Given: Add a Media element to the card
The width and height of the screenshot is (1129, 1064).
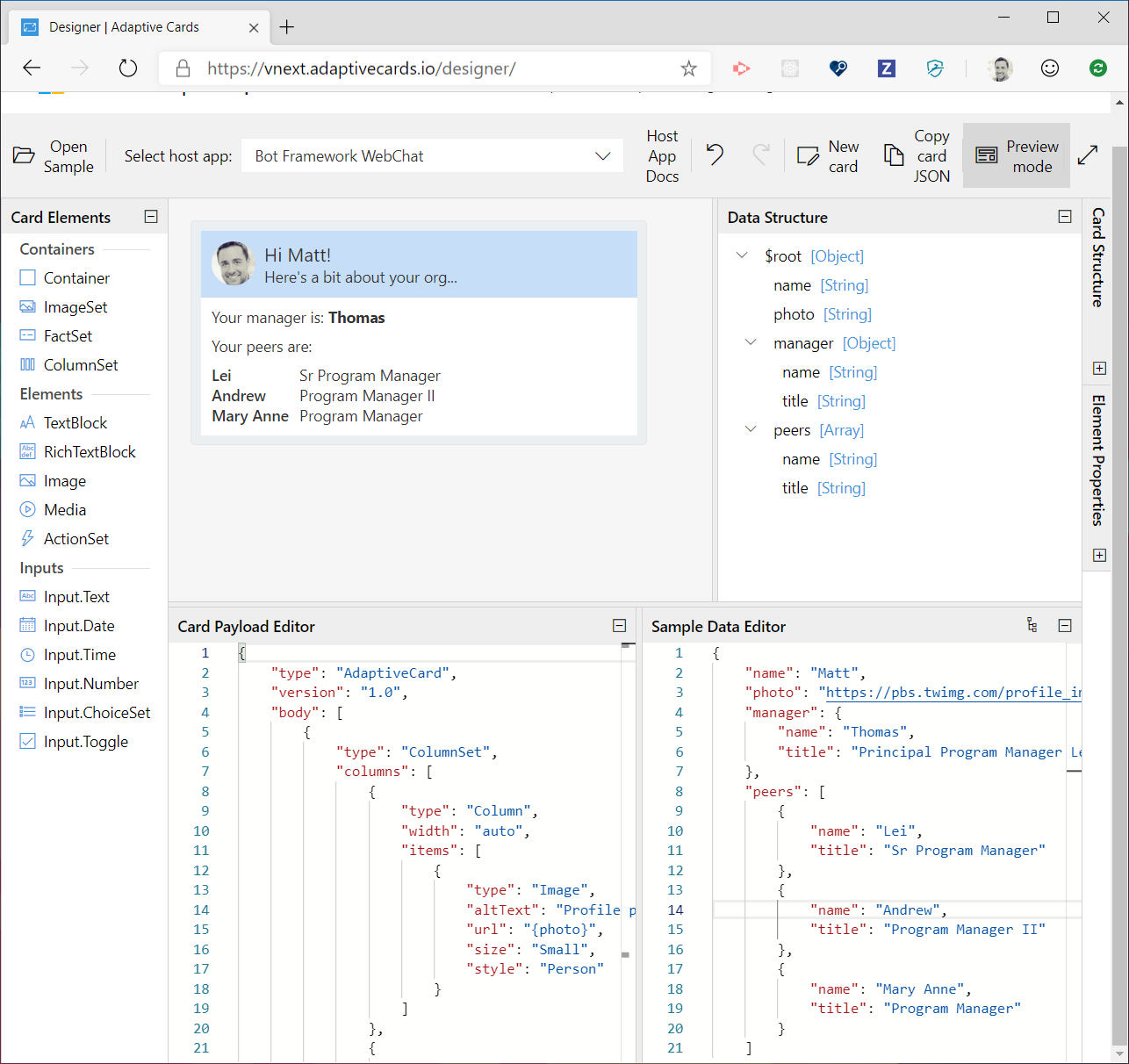Looking at the screenshot, I should click(62, 509).
